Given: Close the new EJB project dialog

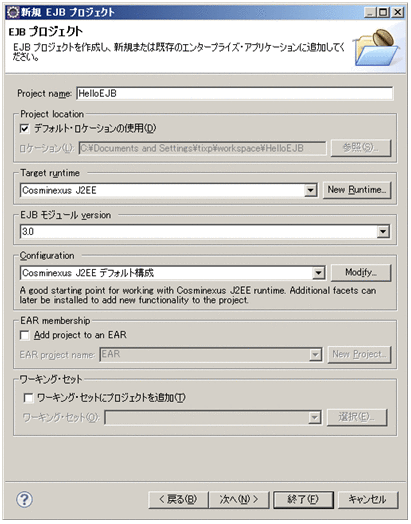Looking at the screenshot, I should pyautogui.click(x=398, y=13).
